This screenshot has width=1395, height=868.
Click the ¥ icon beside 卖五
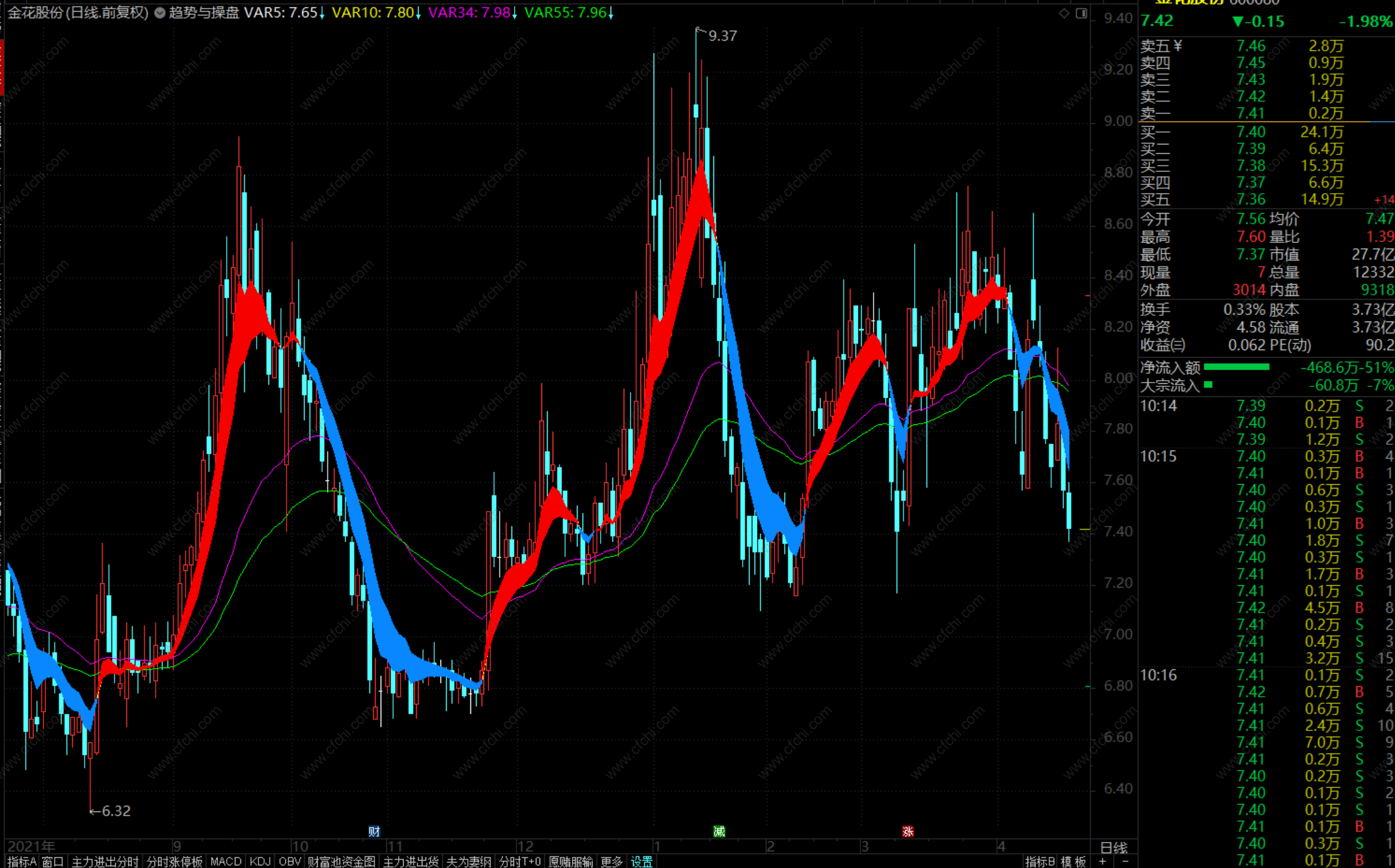(x=1178, y=45)
